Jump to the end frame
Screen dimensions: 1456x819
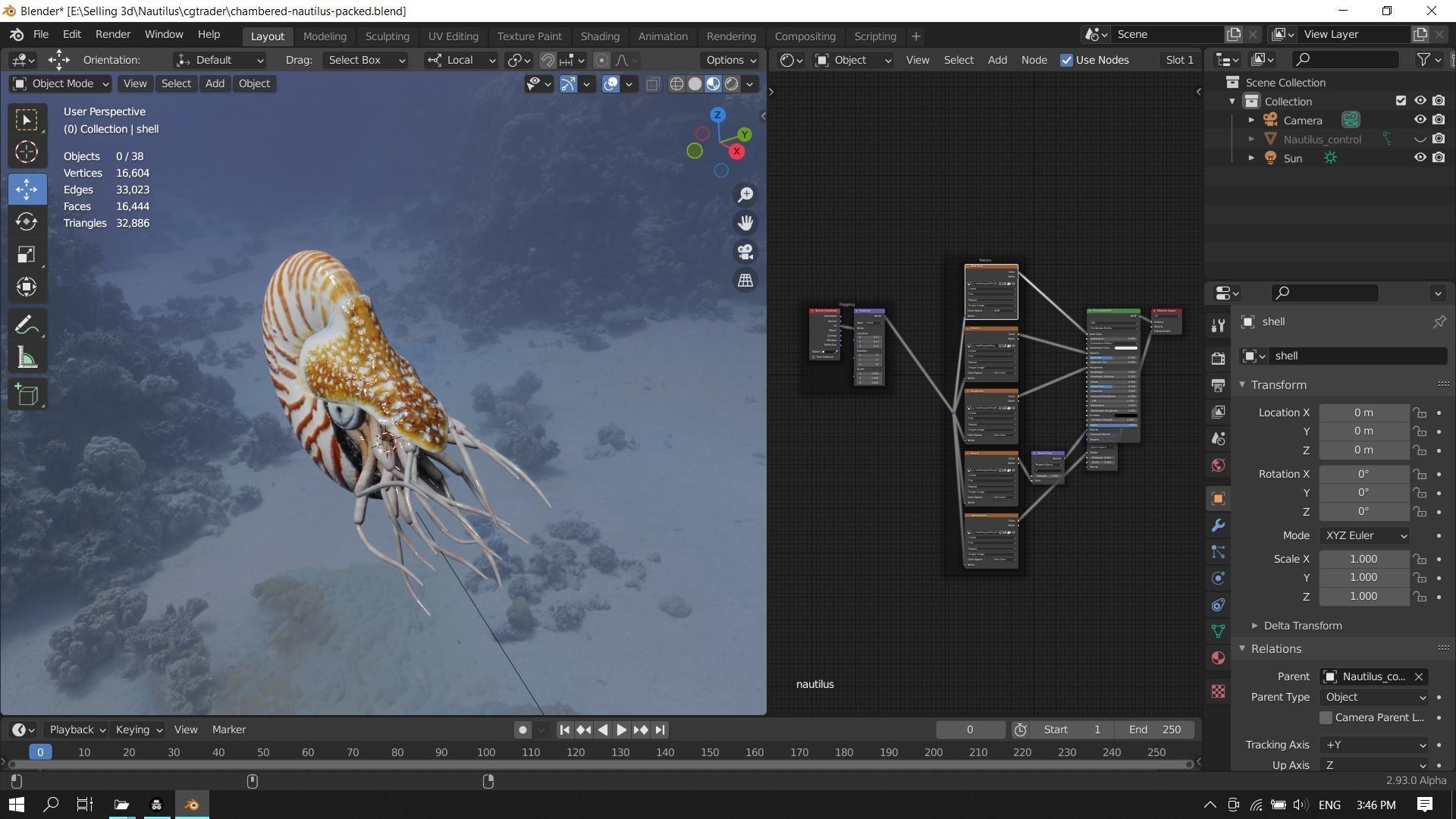pos(660,730)
